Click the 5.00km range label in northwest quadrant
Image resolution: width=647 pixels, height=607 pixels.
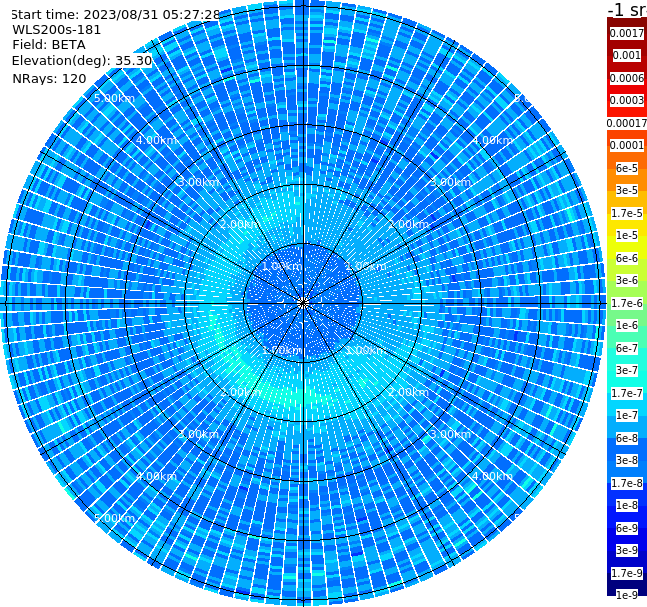114,98
